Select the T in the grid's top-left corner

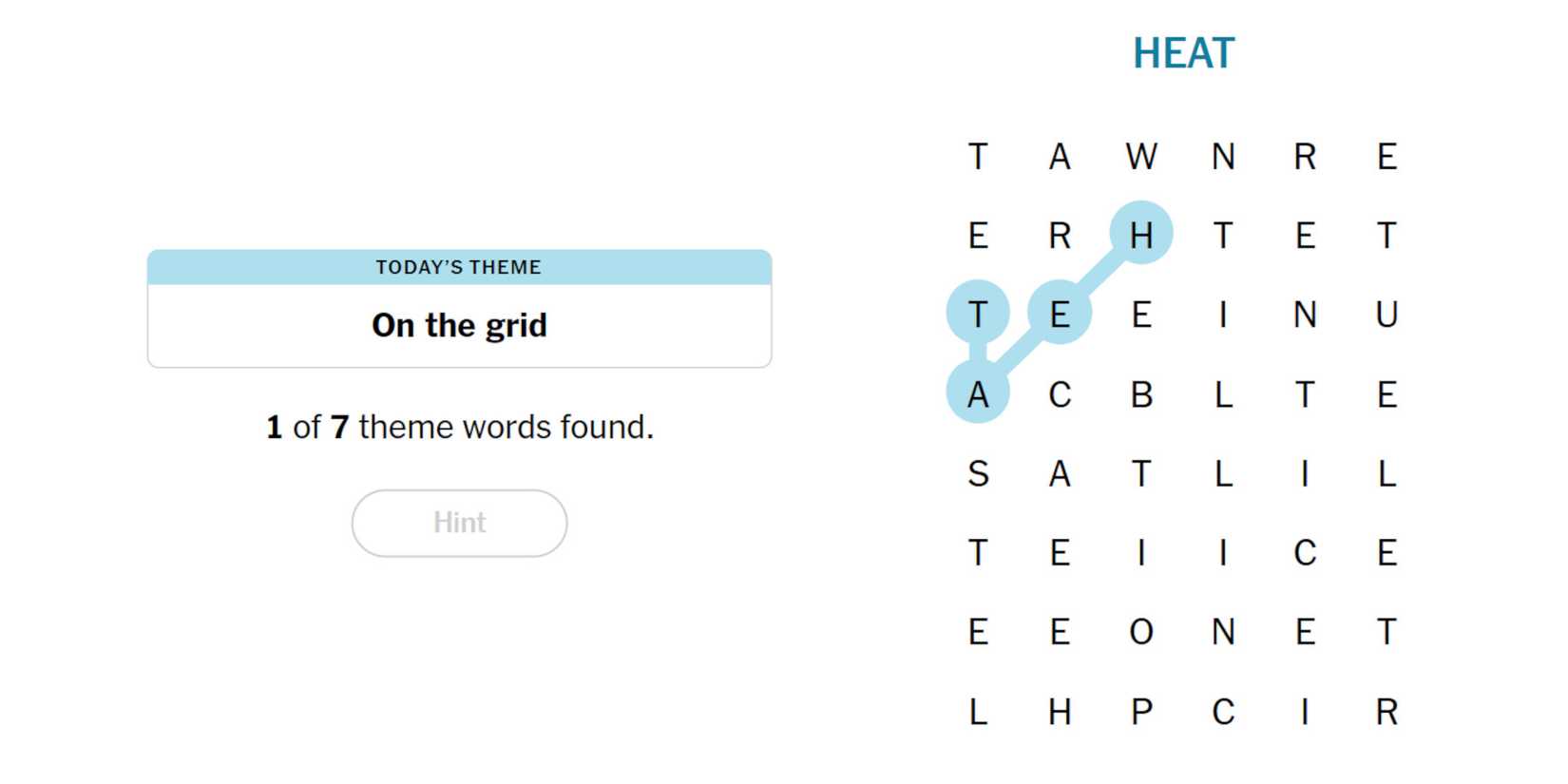coord(978,156)
